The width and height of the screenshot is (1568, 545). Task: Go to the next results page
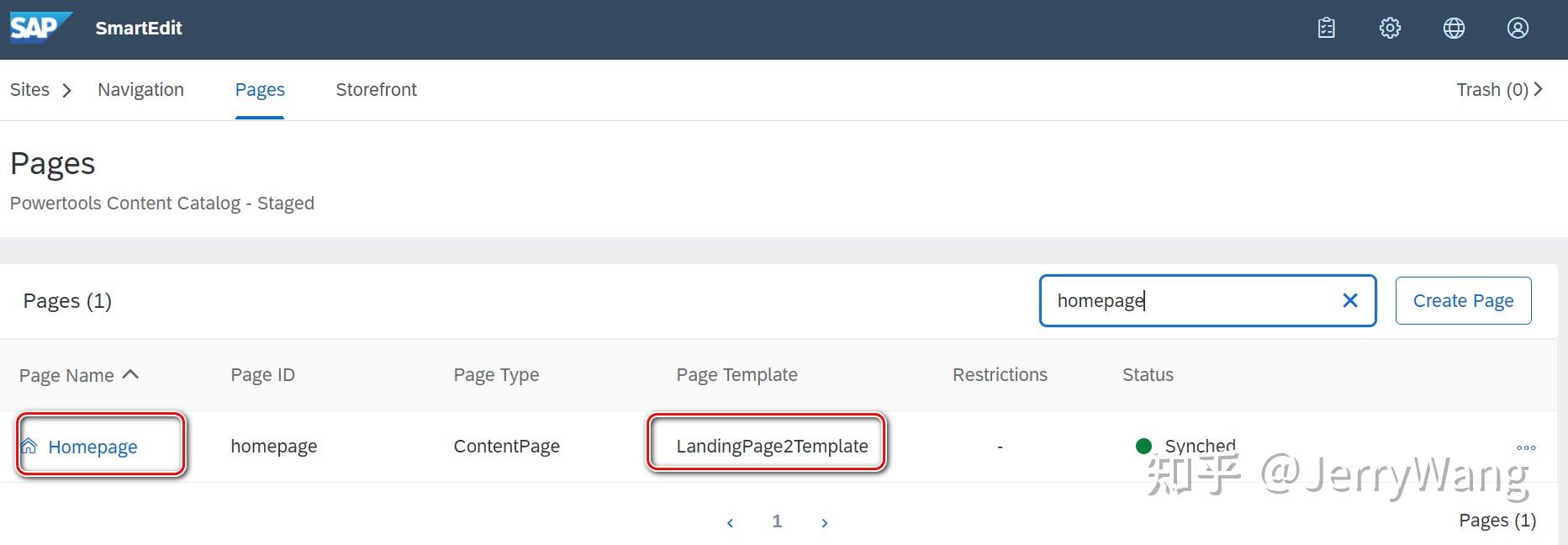point(825,522)
